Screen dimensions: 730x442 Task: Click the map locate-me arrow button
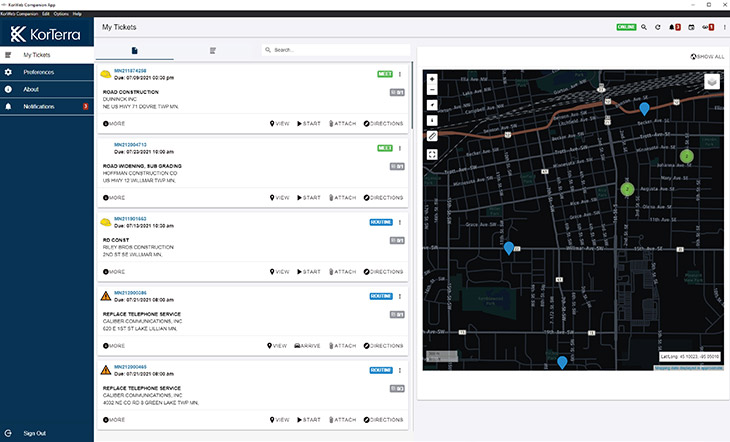(432, 105)
